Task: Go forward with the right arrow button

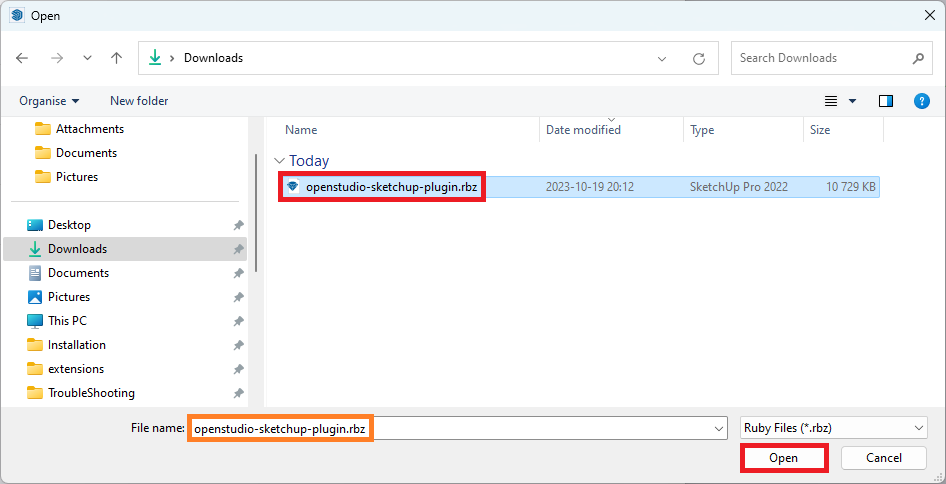Action: 57,58
